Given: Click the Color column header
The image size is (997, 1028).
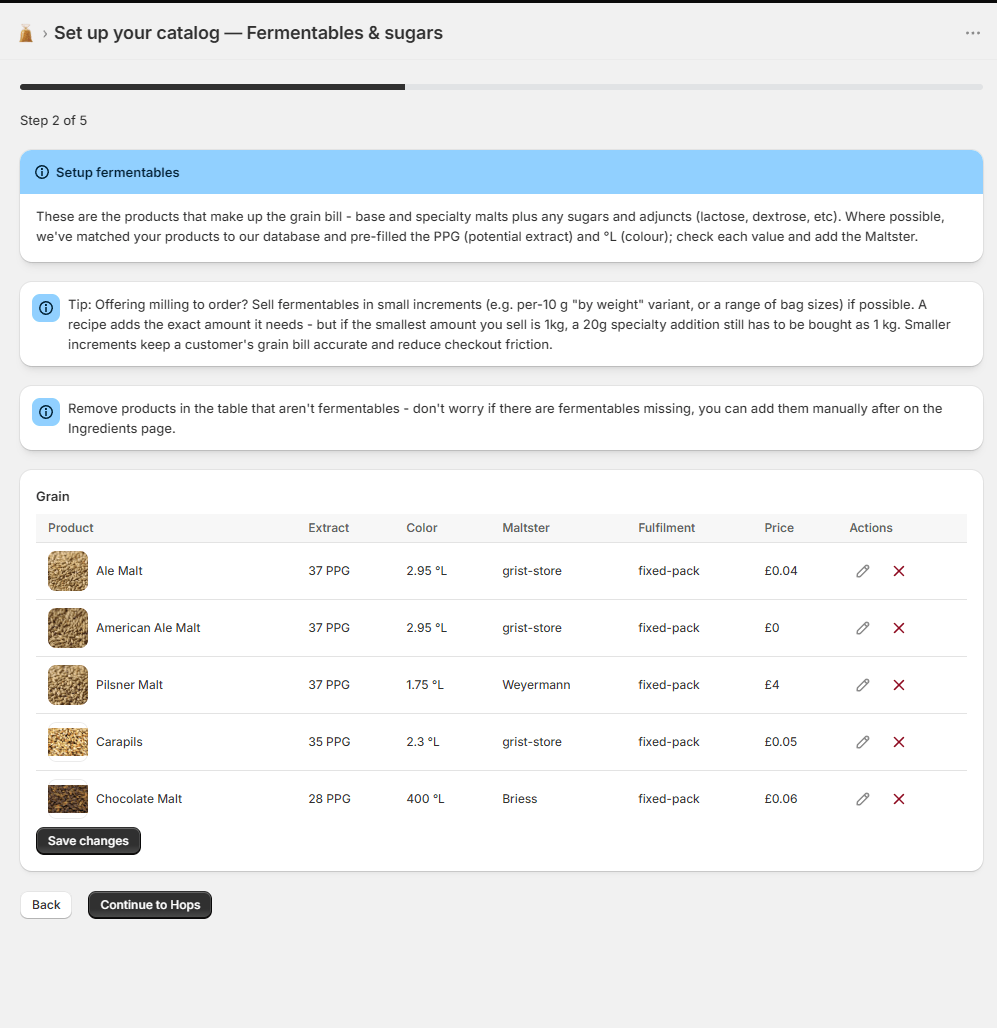Looking at the screenshot, I should [421, 528].
